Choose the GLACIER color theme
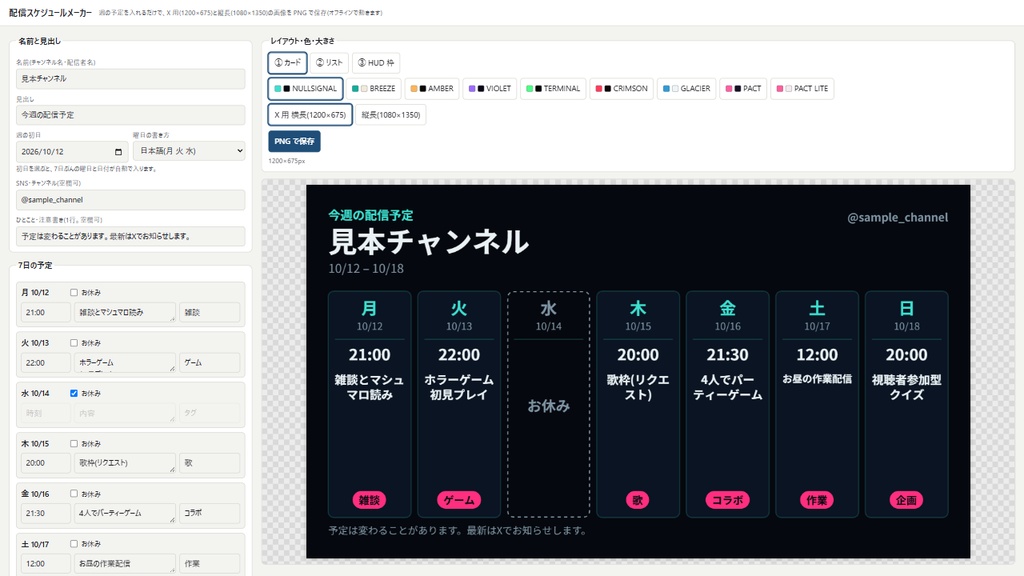1024x576 pixels. click(686, 88)
